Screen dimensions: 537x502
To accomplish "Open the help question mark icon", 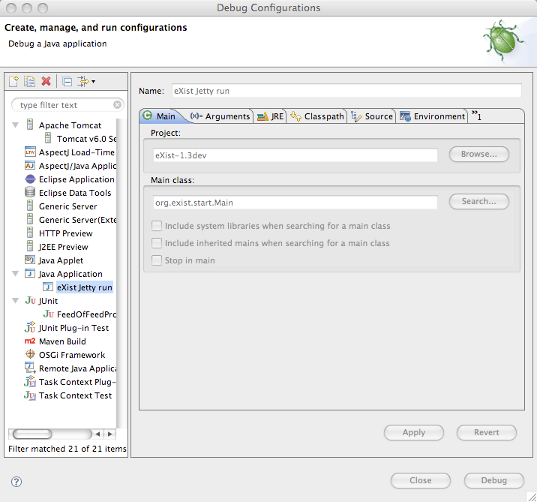I will coord(16,482).
